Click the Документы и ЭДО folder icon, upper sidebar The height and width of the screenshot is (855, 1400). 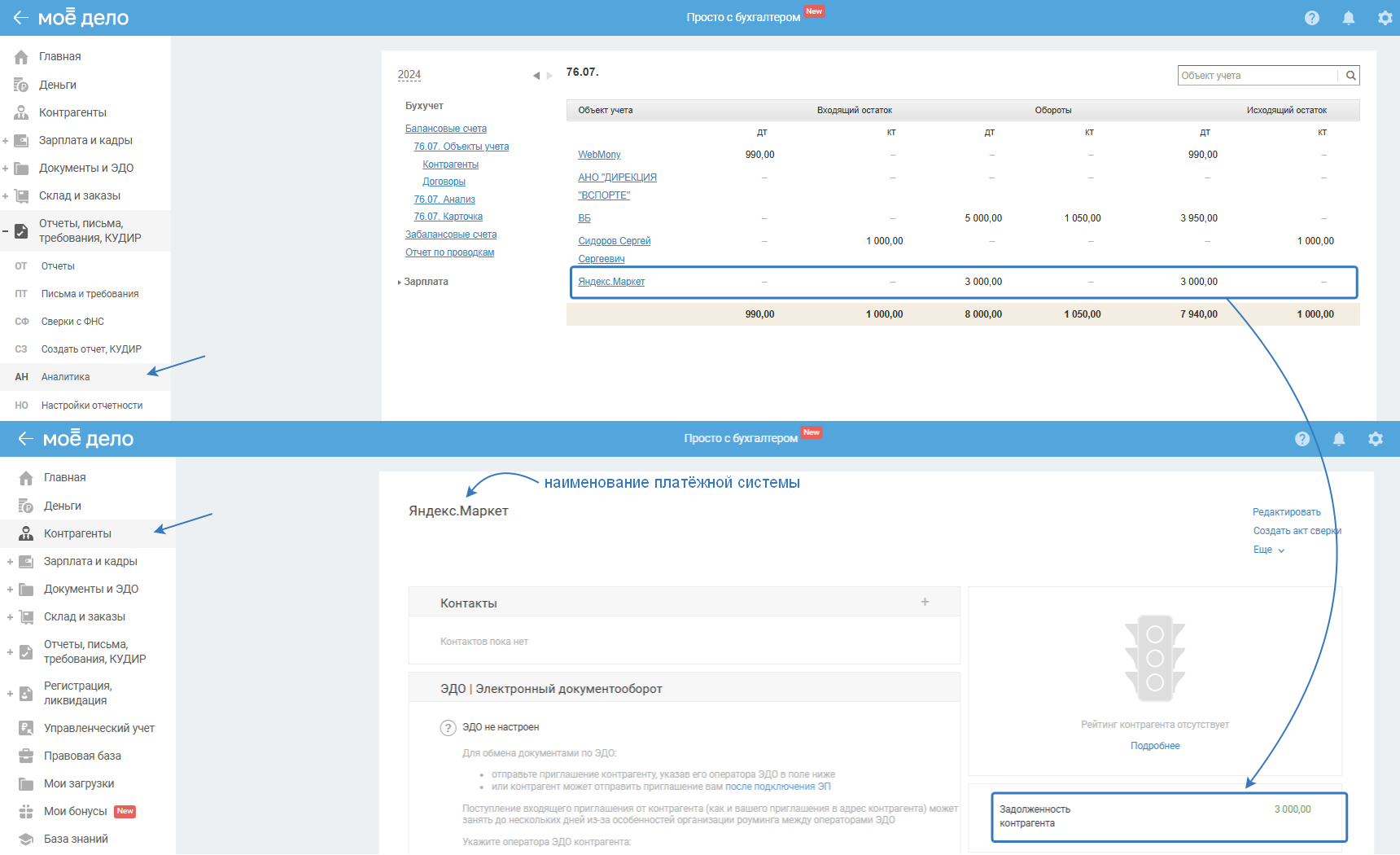(21, 168)
